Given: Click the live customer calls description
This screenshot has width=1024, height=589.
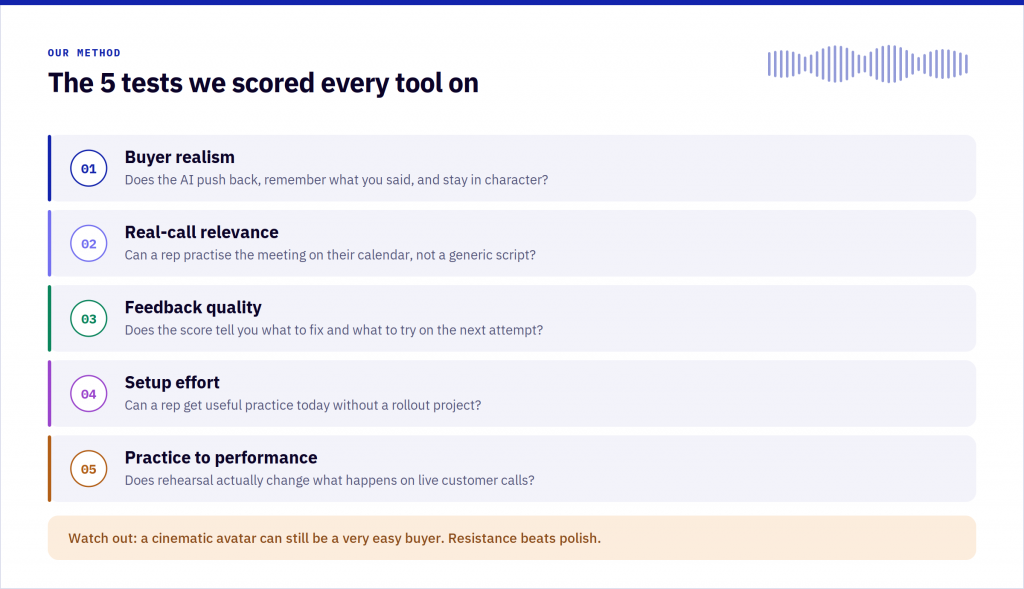Looking at the screenshot, I should [x=330, y=480].
